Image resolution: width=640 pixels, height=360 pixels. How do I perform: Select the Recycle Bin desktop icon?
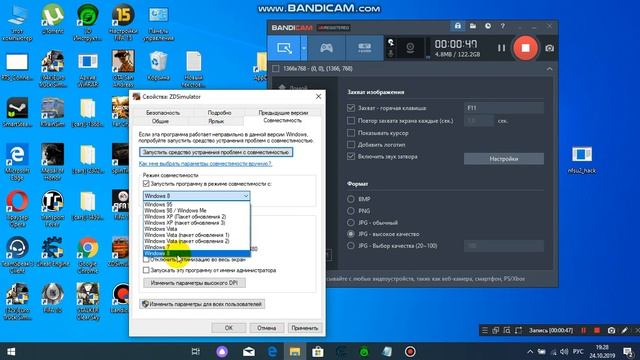point(158,65)
